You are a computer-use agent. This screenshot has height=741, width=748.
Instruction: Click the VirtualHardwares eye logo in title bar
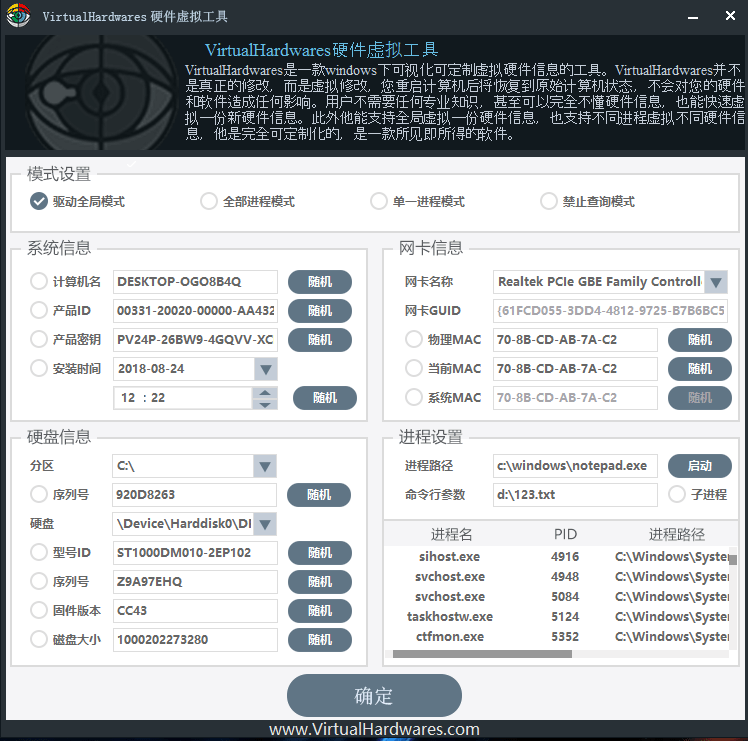(18, 15)
